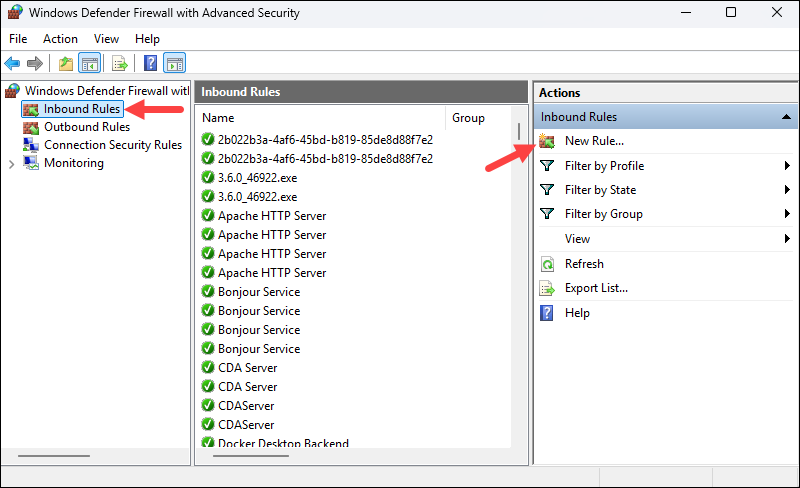Click the Export List action icon
Image resolution: width=800 pixels, height=488 pixels.
[547, 288]
